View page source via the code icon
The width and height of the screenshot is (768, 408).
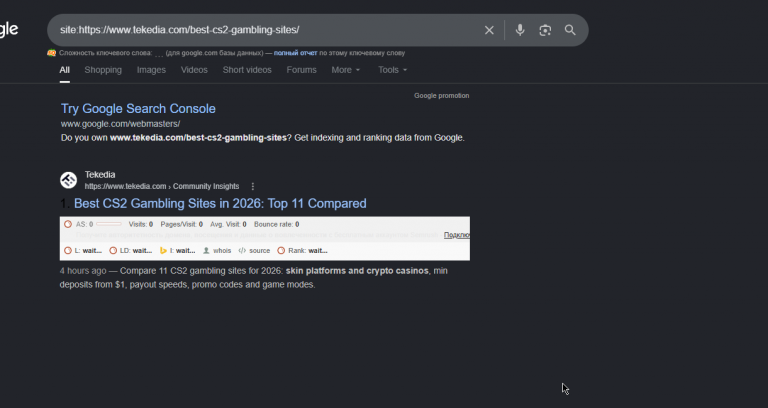[x=242, y=251]
